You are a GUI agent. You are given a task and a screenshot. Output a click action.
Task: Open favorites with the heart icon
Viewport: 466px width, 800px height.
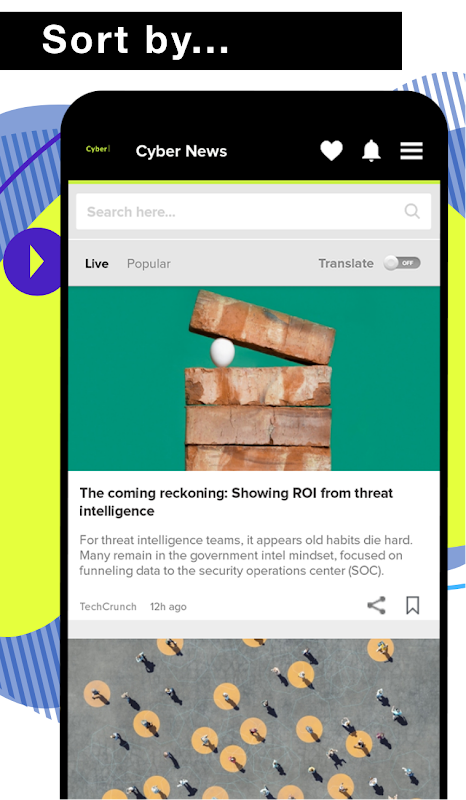[x=331, y=151]
